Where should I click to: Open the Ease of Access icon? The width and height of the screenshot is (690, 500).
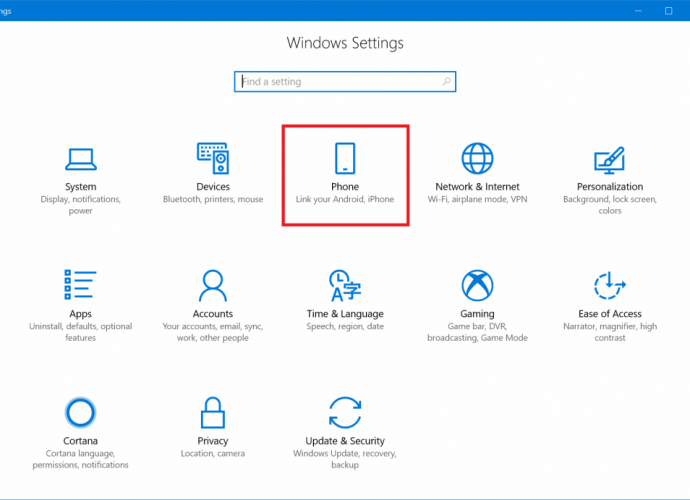click(x=610, y=285)
